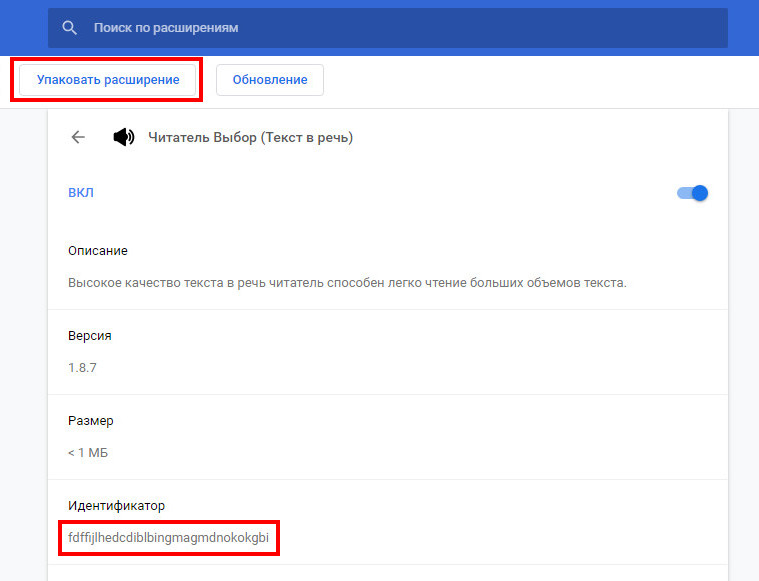
Task: Select the ВКЛ status label
Action: (x=81, y=193)
